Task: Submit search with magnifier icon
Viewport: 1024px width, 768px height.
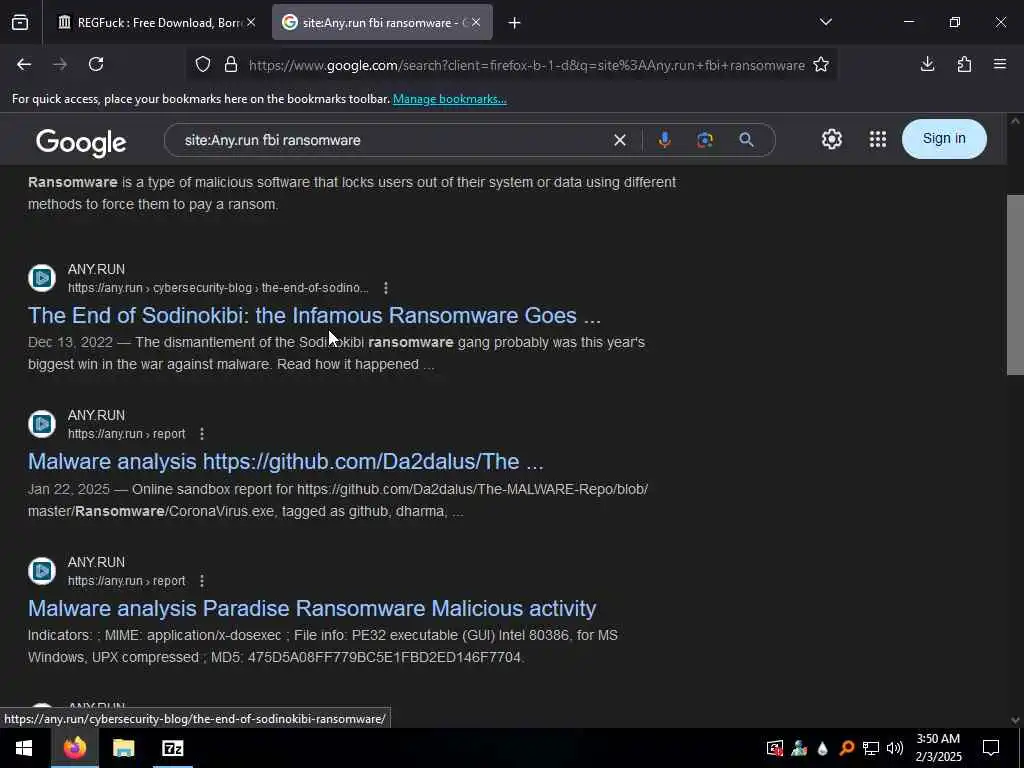Action: [746, 140]
